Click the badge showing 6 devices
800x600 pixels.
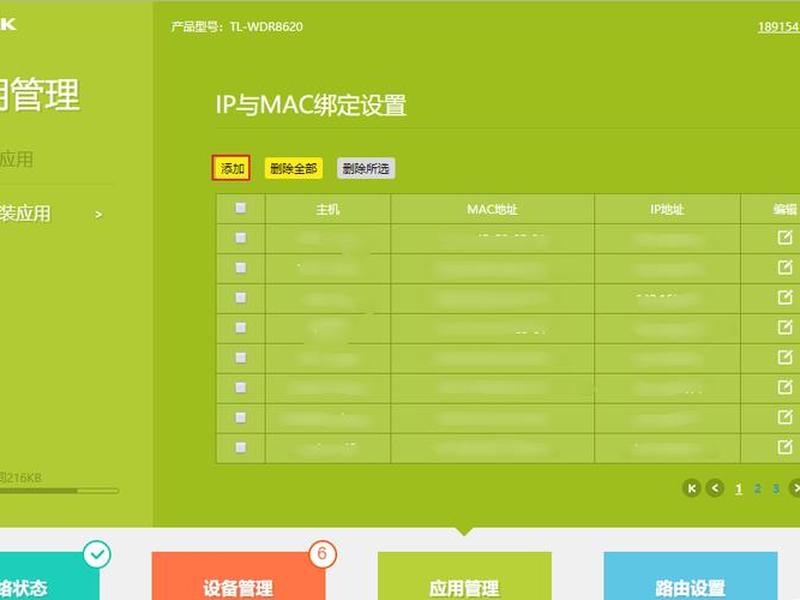pos(322,554)
